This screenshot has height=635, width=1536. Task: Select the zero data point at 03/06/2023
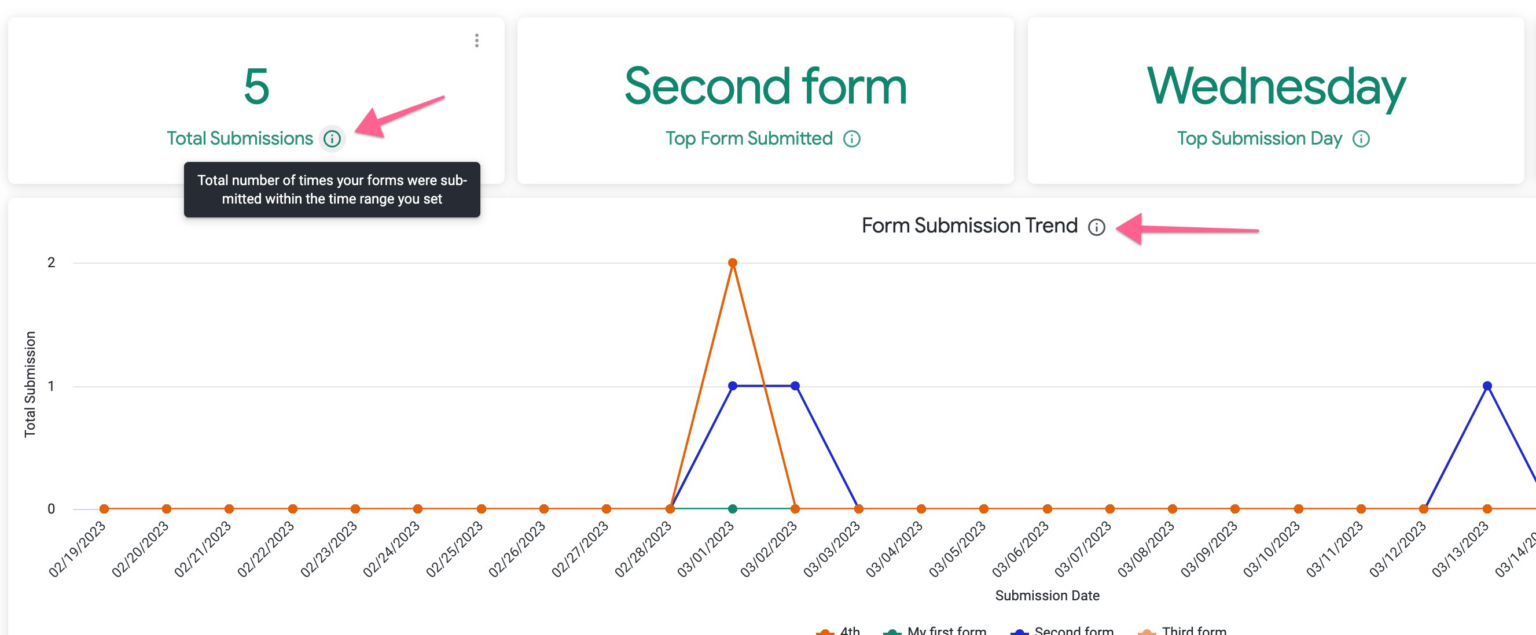tap(1047, 509)
